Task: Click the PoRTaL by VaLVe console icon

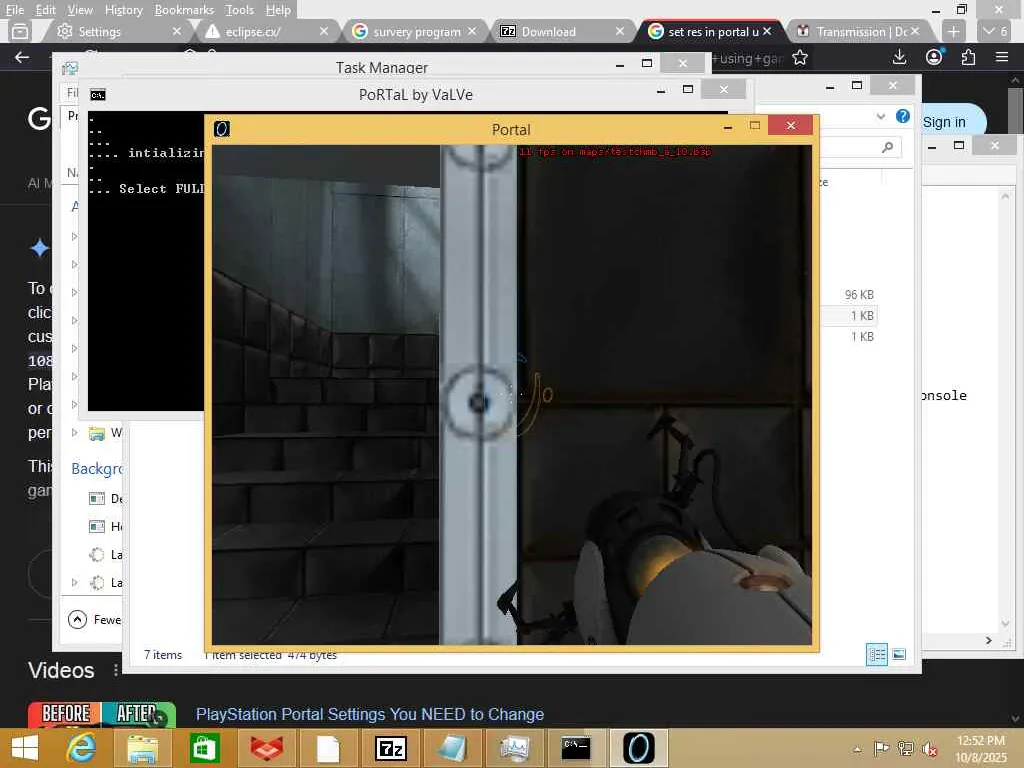Action: tap(98, 95)
